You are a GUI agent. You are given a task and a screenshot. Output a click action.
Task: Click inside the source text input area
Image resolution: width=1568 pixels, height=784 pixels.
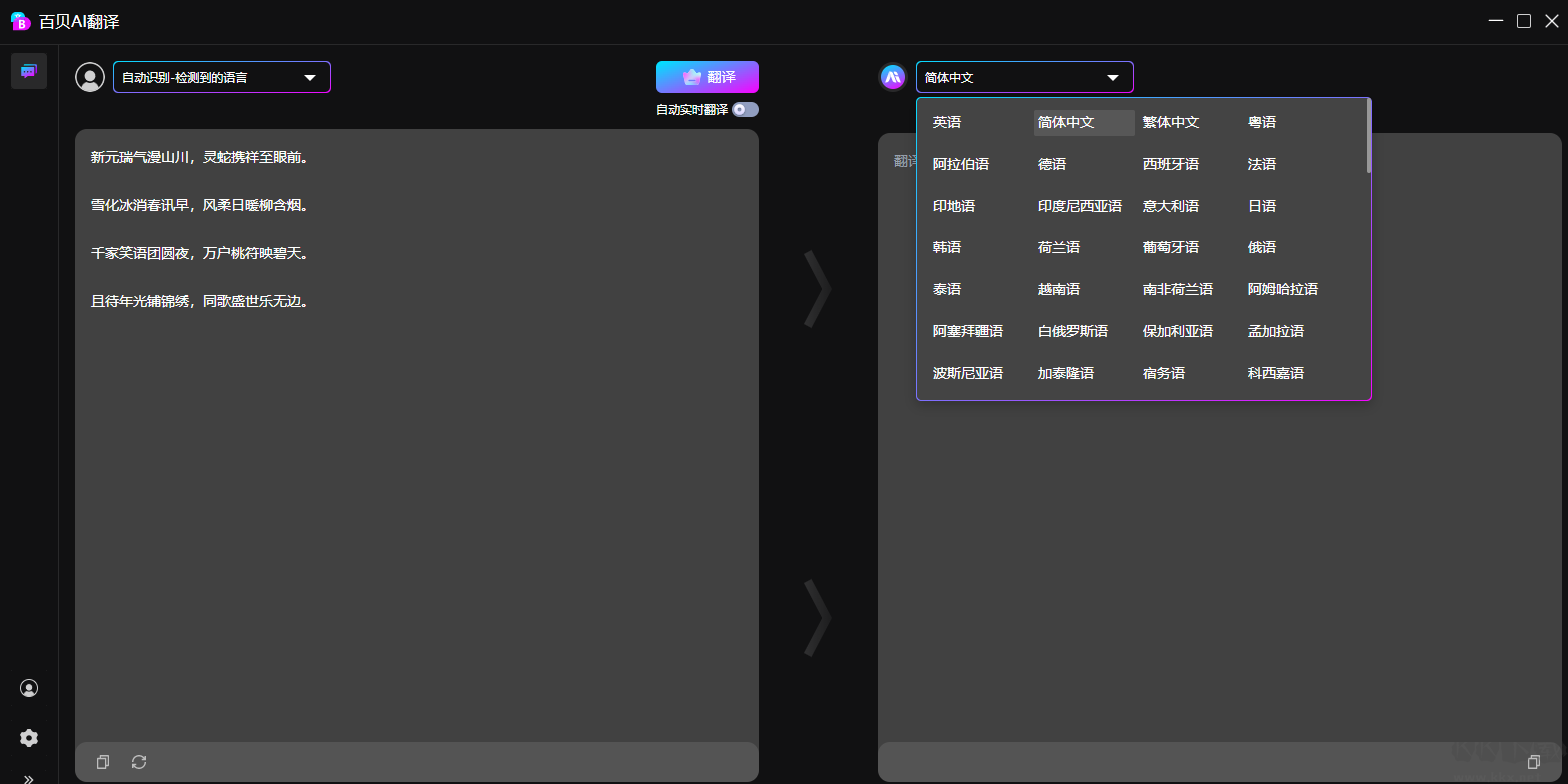pyautogui.click(x=416, y=500)
